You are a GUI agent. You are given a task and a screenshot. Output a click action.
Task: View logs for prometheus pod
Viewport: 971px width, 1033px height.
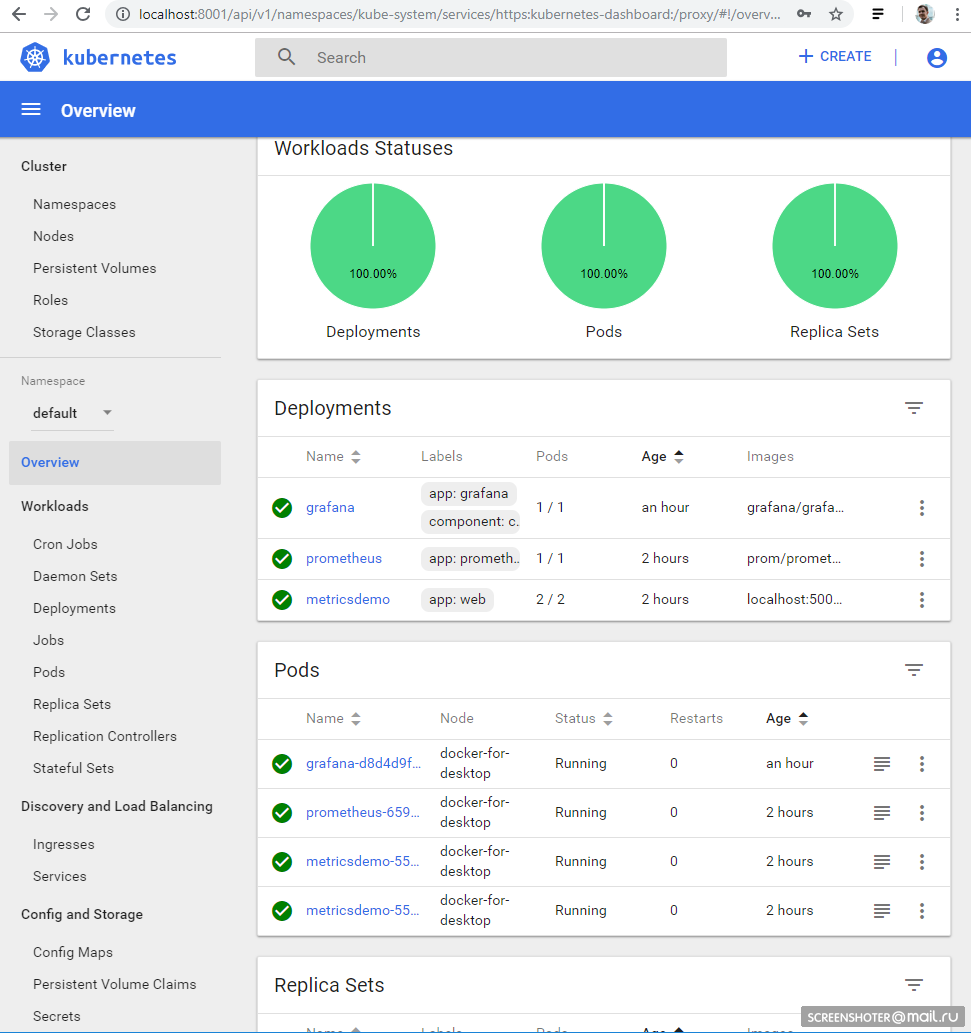[x=881, y=812]
